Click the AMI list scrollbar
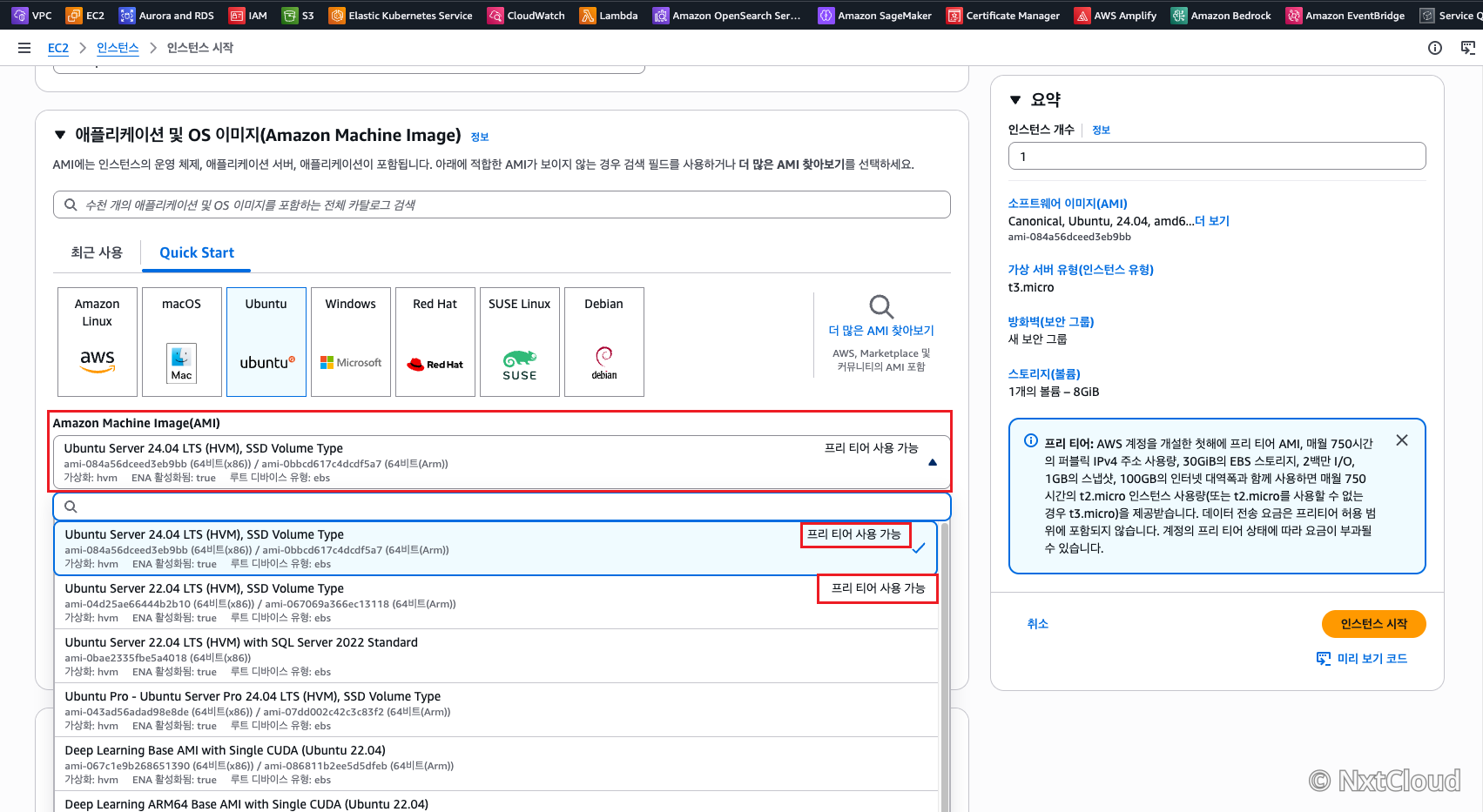This screenshot has width=1483, height=812. coord(945,667)
